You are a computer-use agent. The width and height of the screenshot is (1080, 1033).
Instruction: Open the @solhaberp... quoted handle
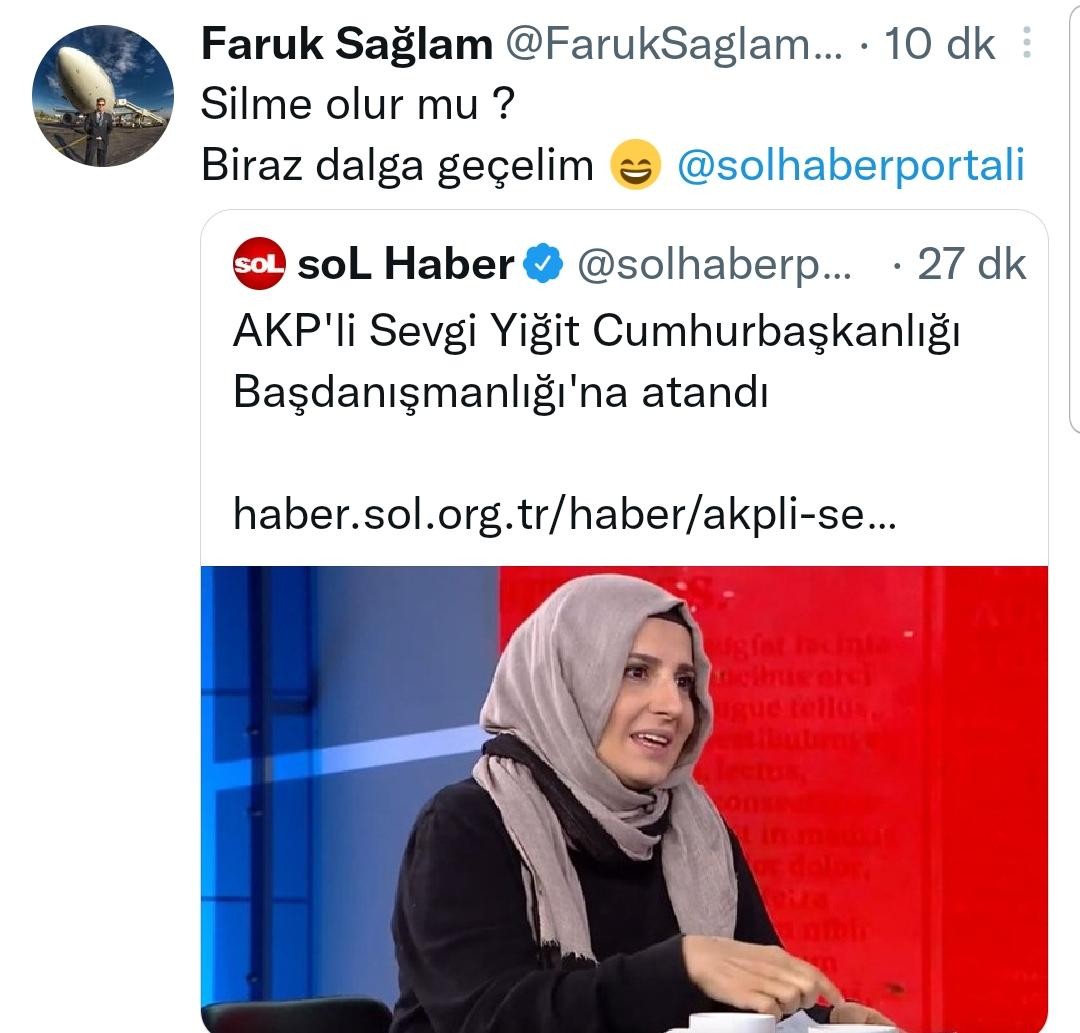tap(714, 264)
